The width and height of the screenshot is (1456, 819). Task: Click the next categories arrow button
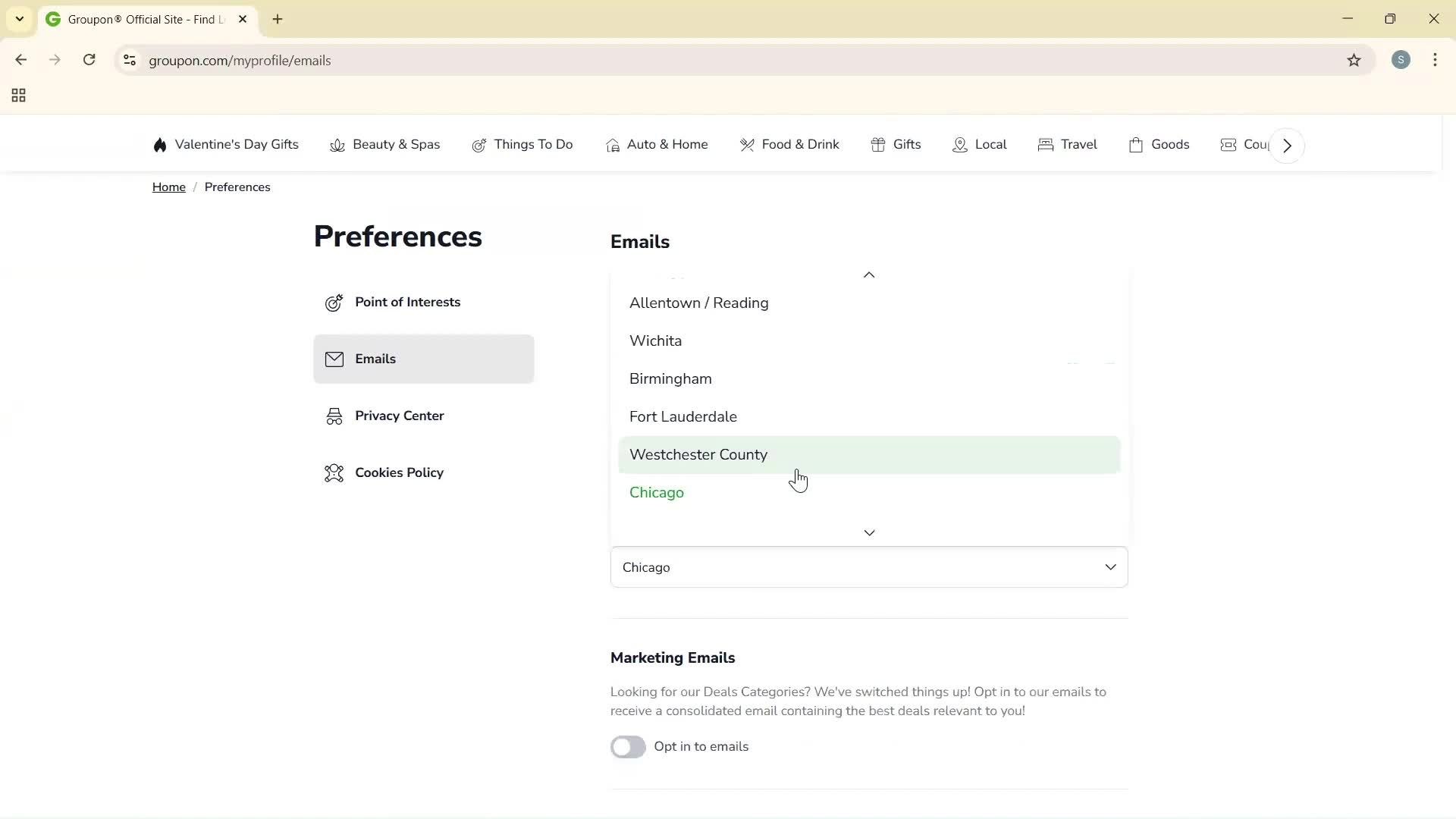click(1286, 145)
